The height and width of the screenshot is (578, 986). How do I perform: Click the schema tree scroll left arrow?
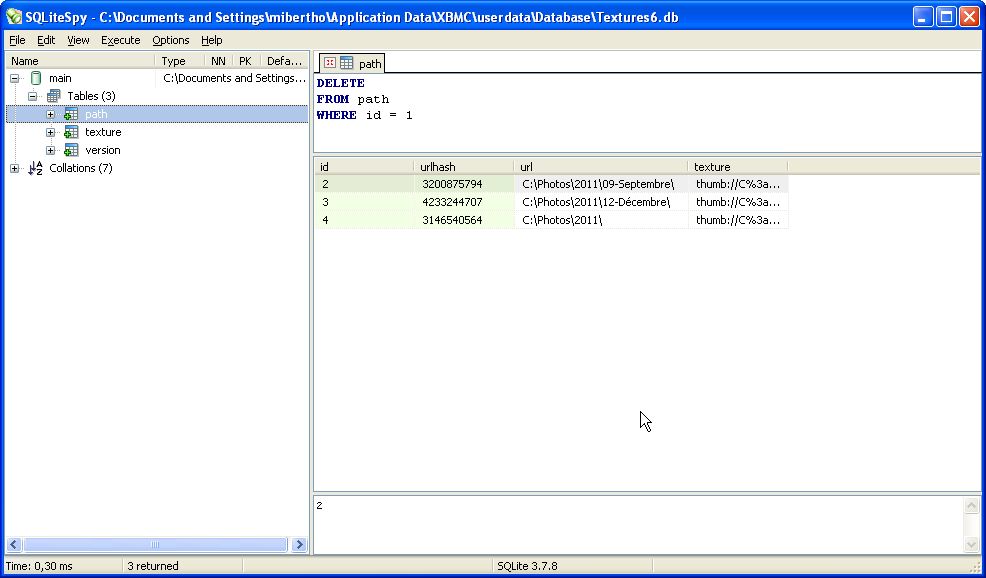pyautogui.click(x=14, y=545)
